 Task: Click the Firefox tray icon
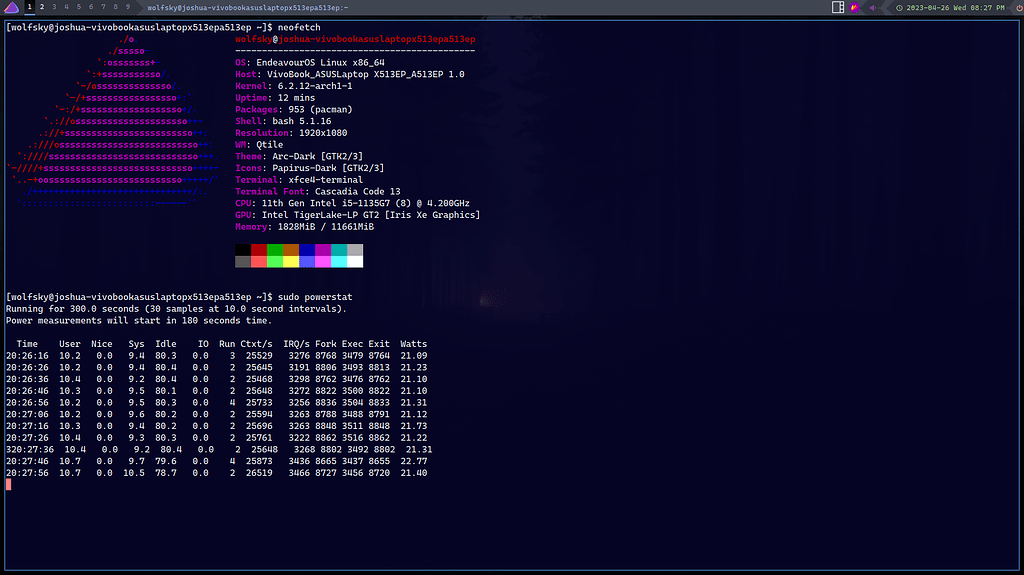click(857, 7)
